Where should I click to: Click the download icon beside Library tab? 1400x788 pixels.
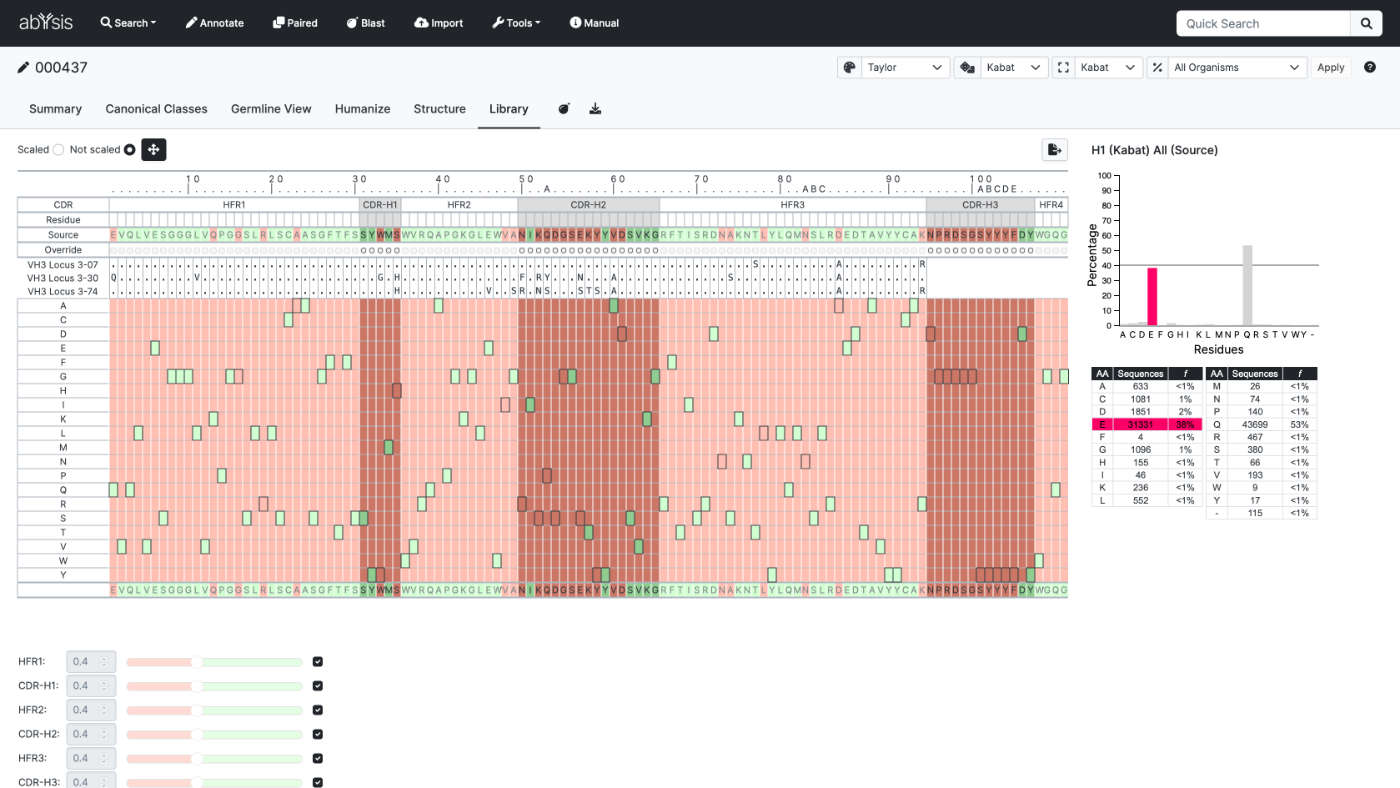(596, 109)
